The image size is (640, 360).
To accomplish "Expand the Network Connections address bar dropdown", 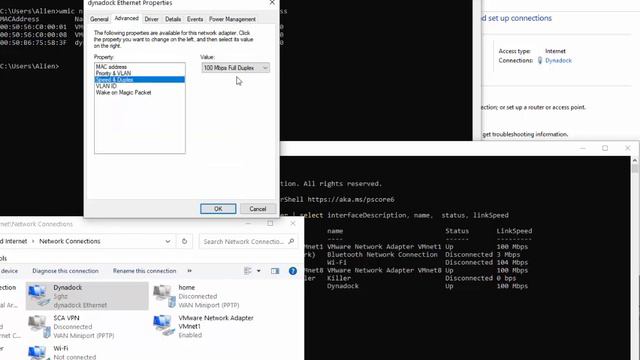I will (x=167, y=241).
